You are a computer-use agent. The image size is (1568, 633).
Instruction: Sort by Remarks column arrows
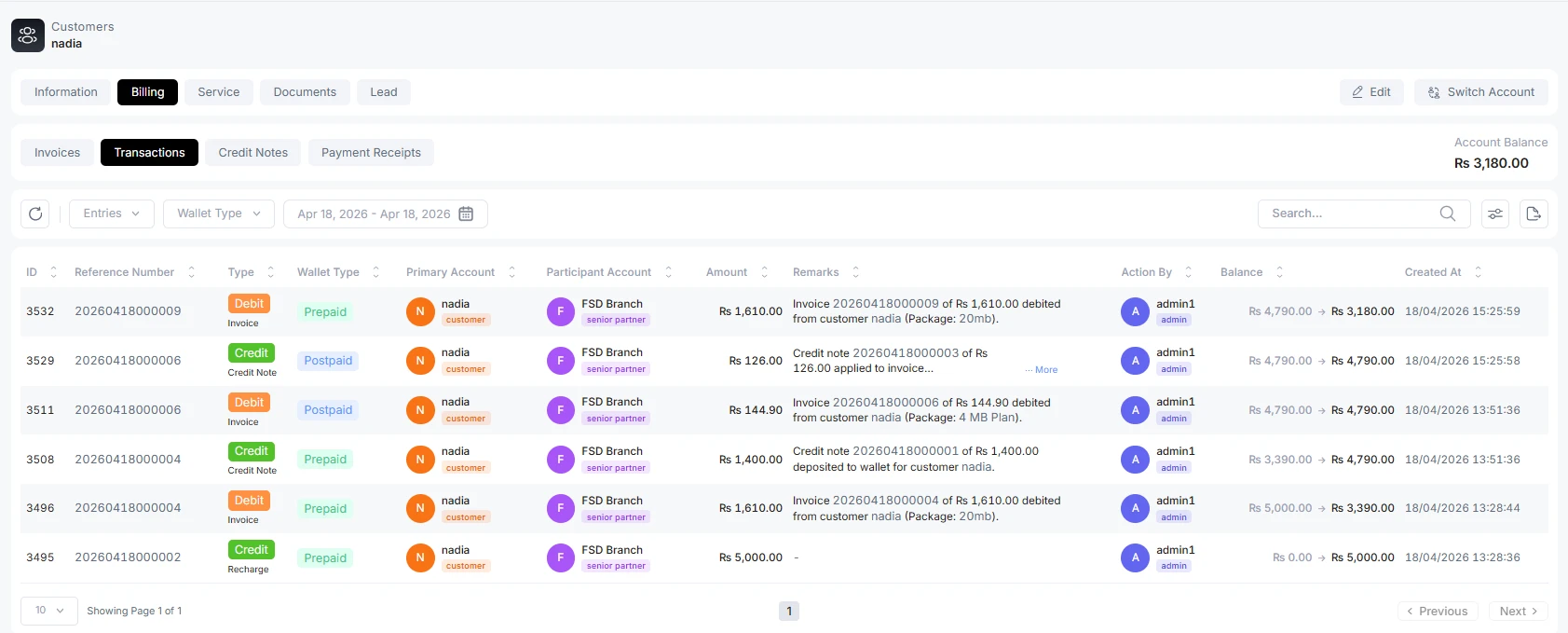coord(855,272)
